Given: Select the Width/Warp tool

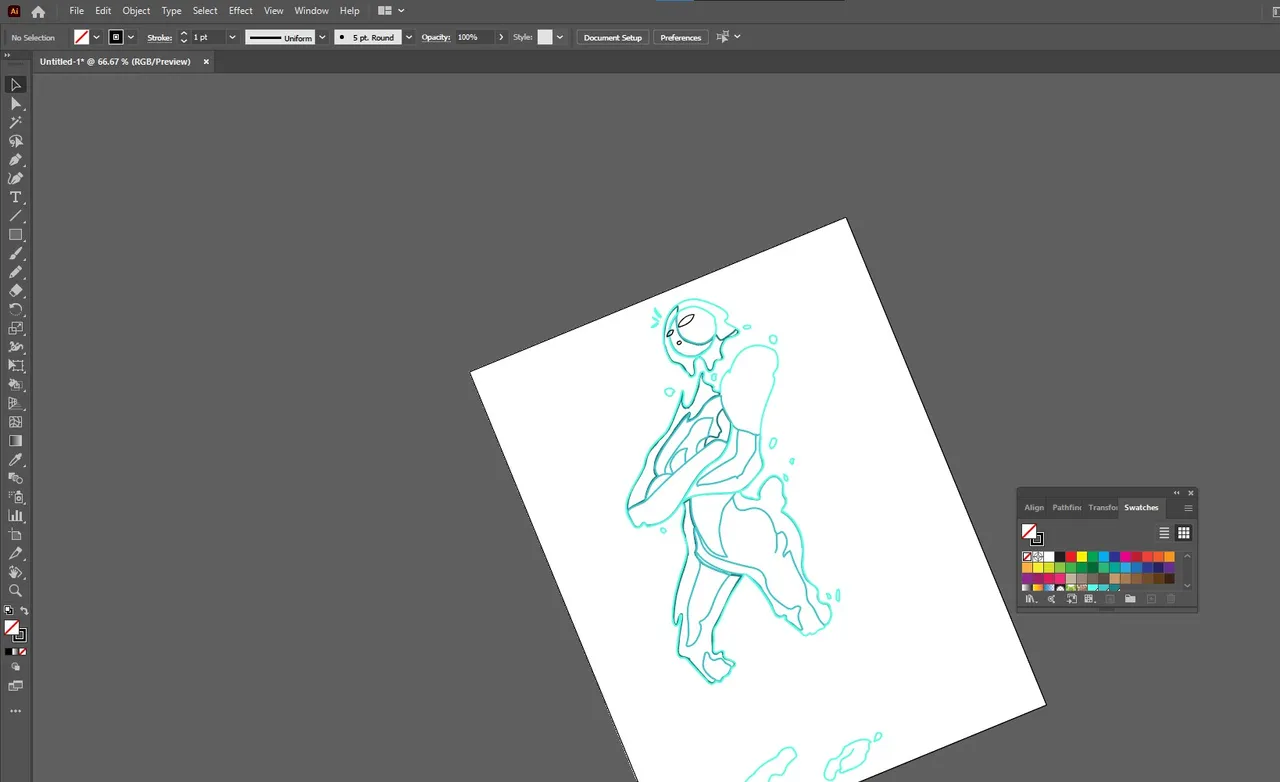Looking at the screenshot, I should (15, 347).
